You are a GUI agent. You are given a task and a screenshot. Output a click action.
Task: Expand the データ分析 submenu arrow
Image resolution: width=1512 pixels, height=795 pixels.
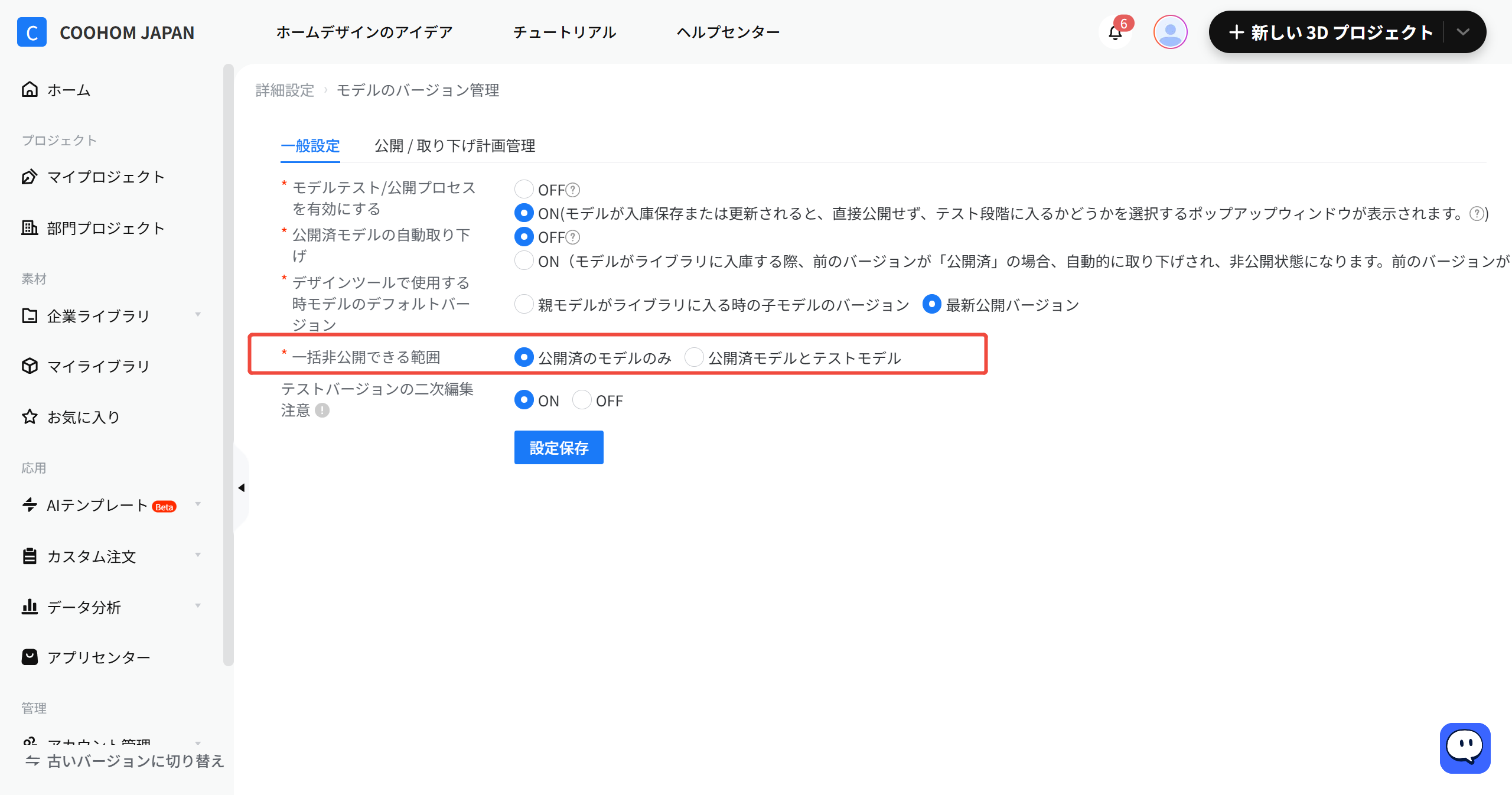pyautogui.click(x=198, y=606)
